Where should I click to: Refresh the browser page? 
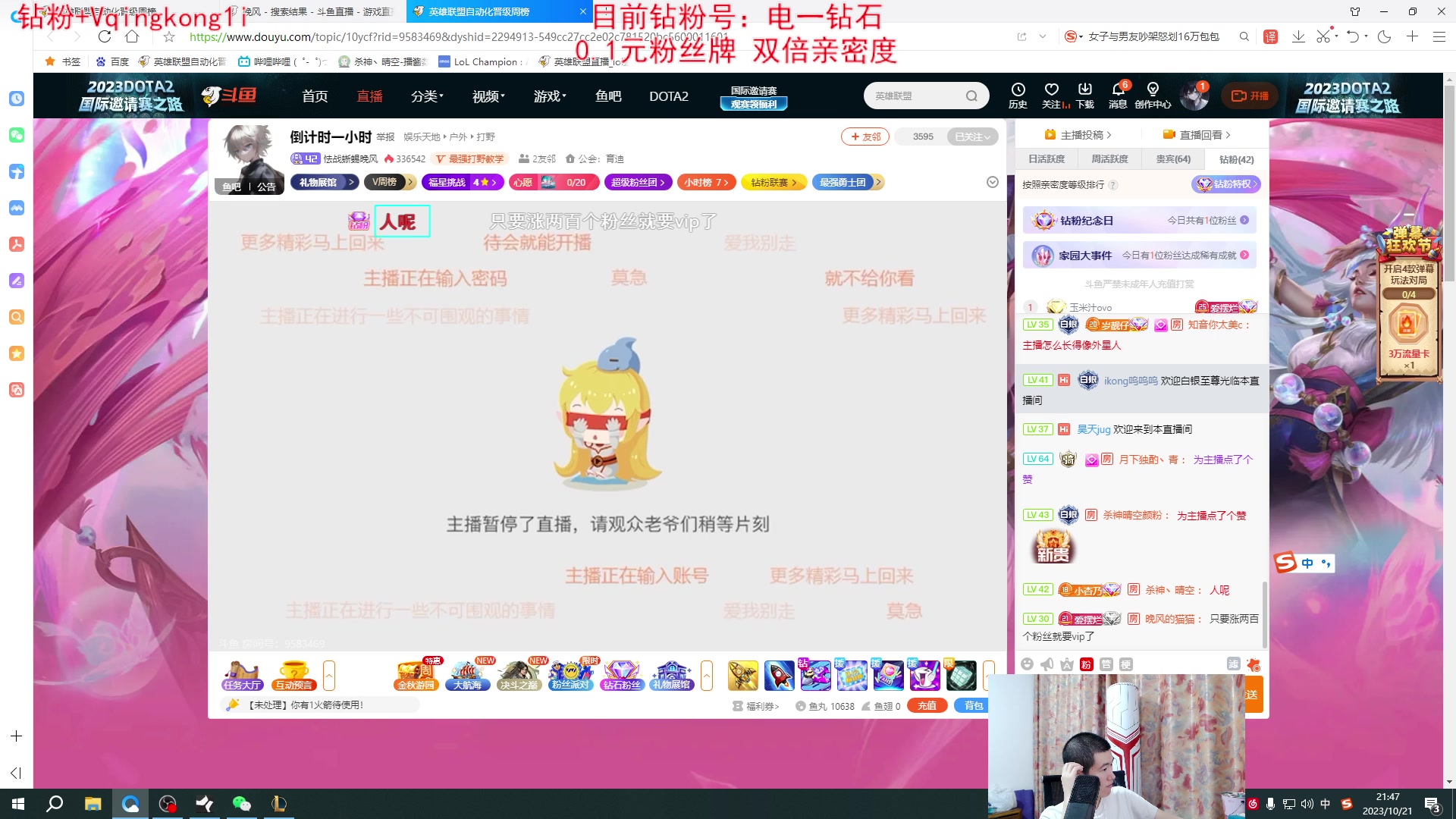(105, 36)
